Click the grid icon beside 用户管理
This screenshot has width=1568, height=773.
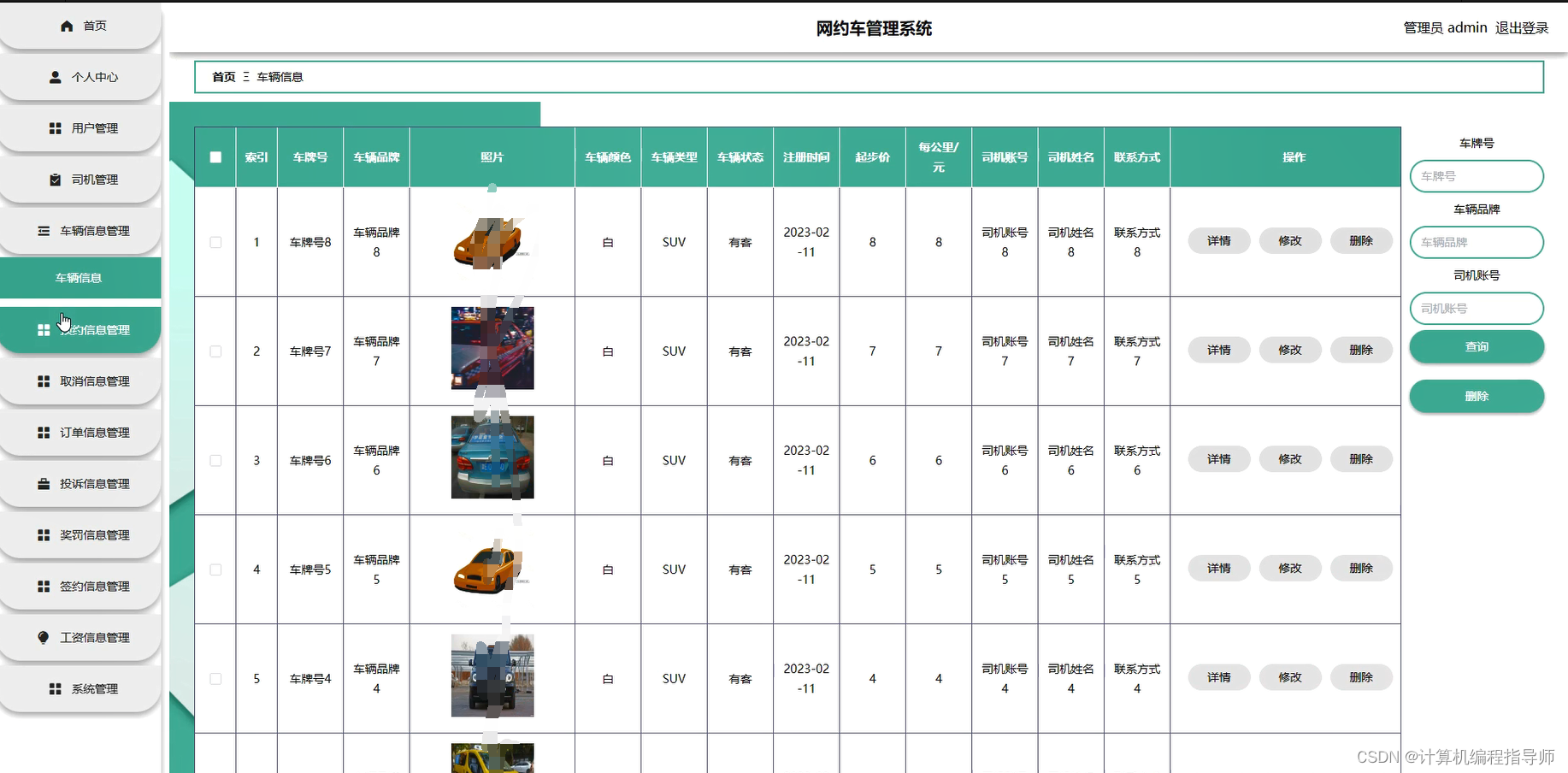pyautogui.click(x=55, y=128)
